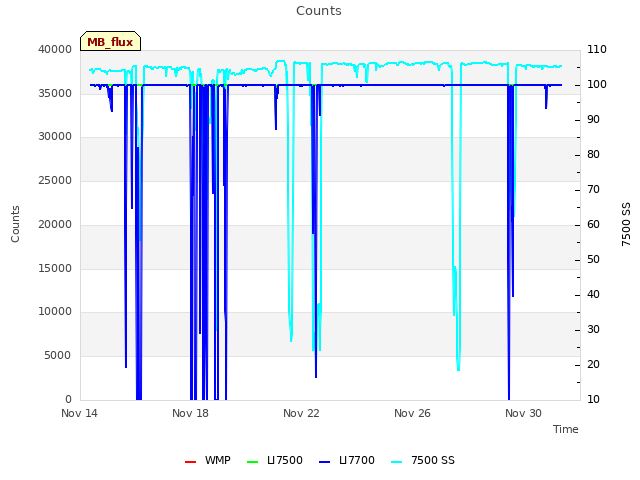The height and width of the screenshot is (480, 640).
Task: Toggle the 7500 SS legend entry
Action: click(423, 460)
